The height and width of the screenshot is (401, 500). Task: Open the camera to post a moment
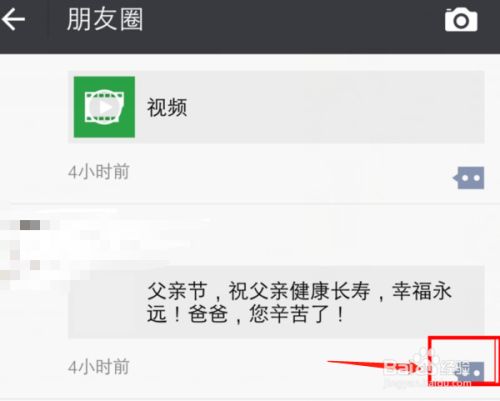pyautogui.click(x=461, y=20)
